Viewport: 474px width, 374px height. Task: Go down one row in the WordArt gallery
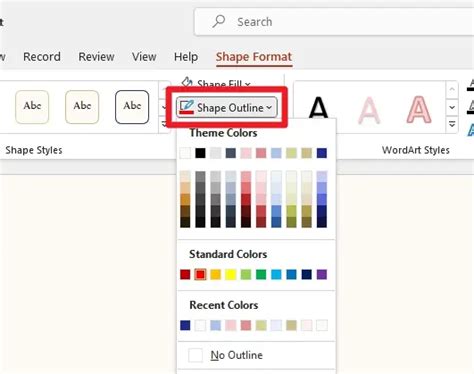tap(452, 107)
